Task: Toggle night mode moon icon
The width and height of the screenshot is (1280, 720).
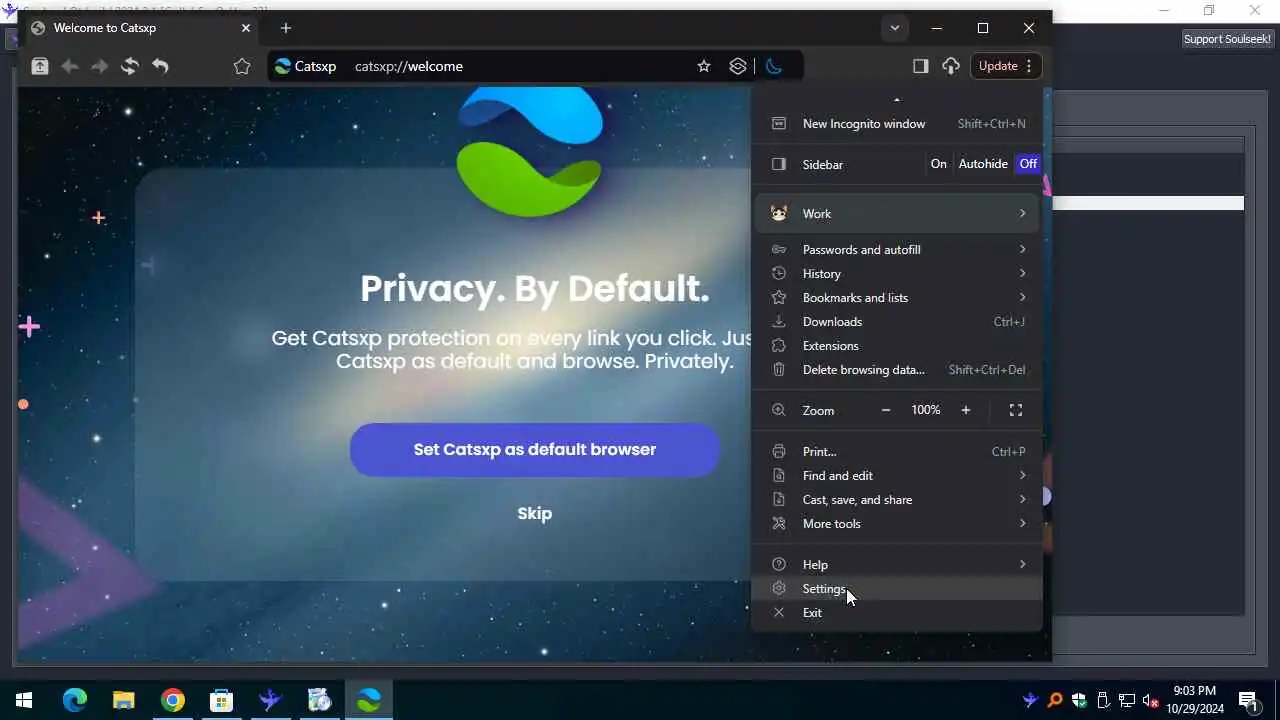Action: coord(773,66)
